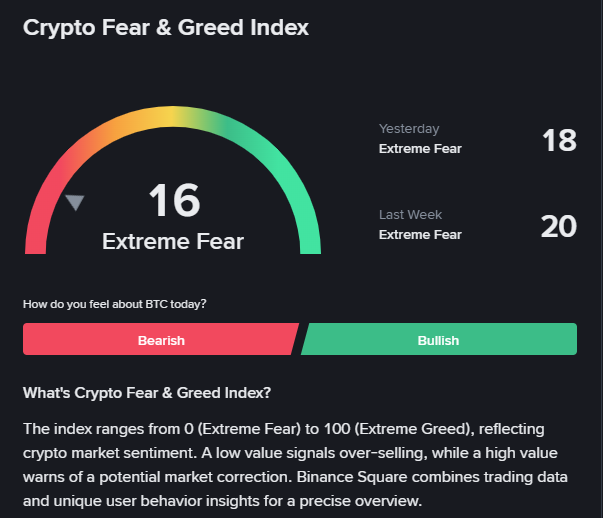The image size is (603, 518).
Task: Click Yesterday's index value 18
Action: (x=559, y=140)
